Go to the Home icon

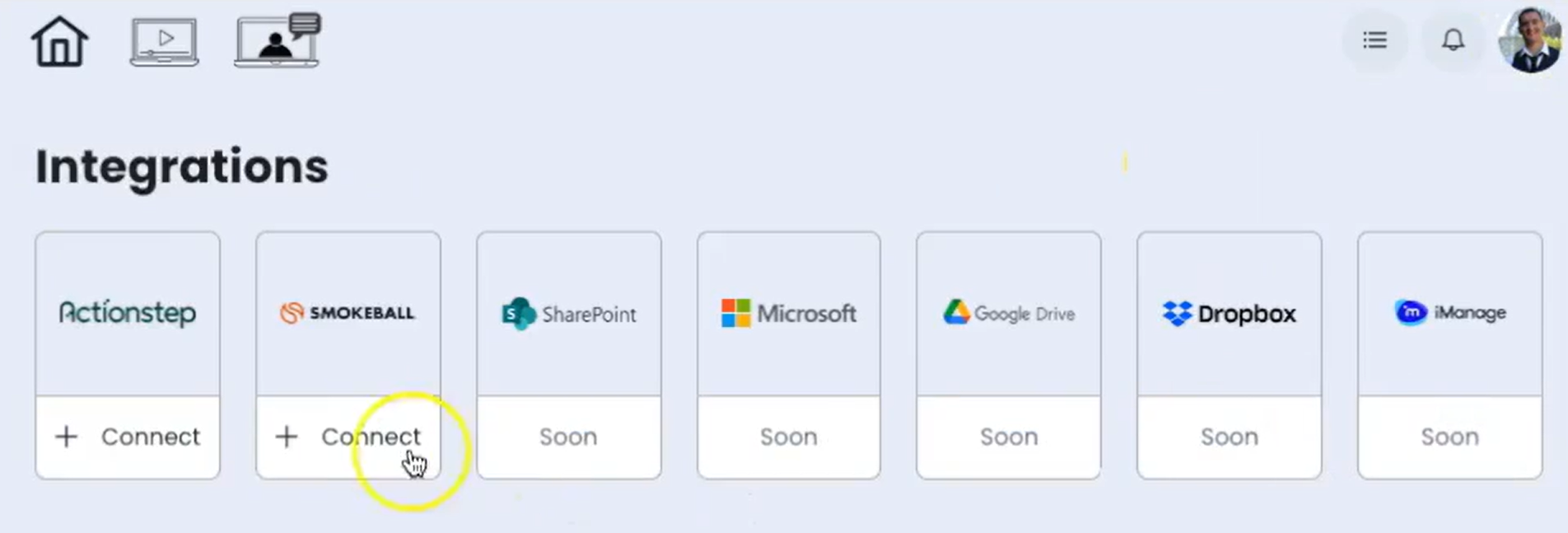(x=59, y=41)
